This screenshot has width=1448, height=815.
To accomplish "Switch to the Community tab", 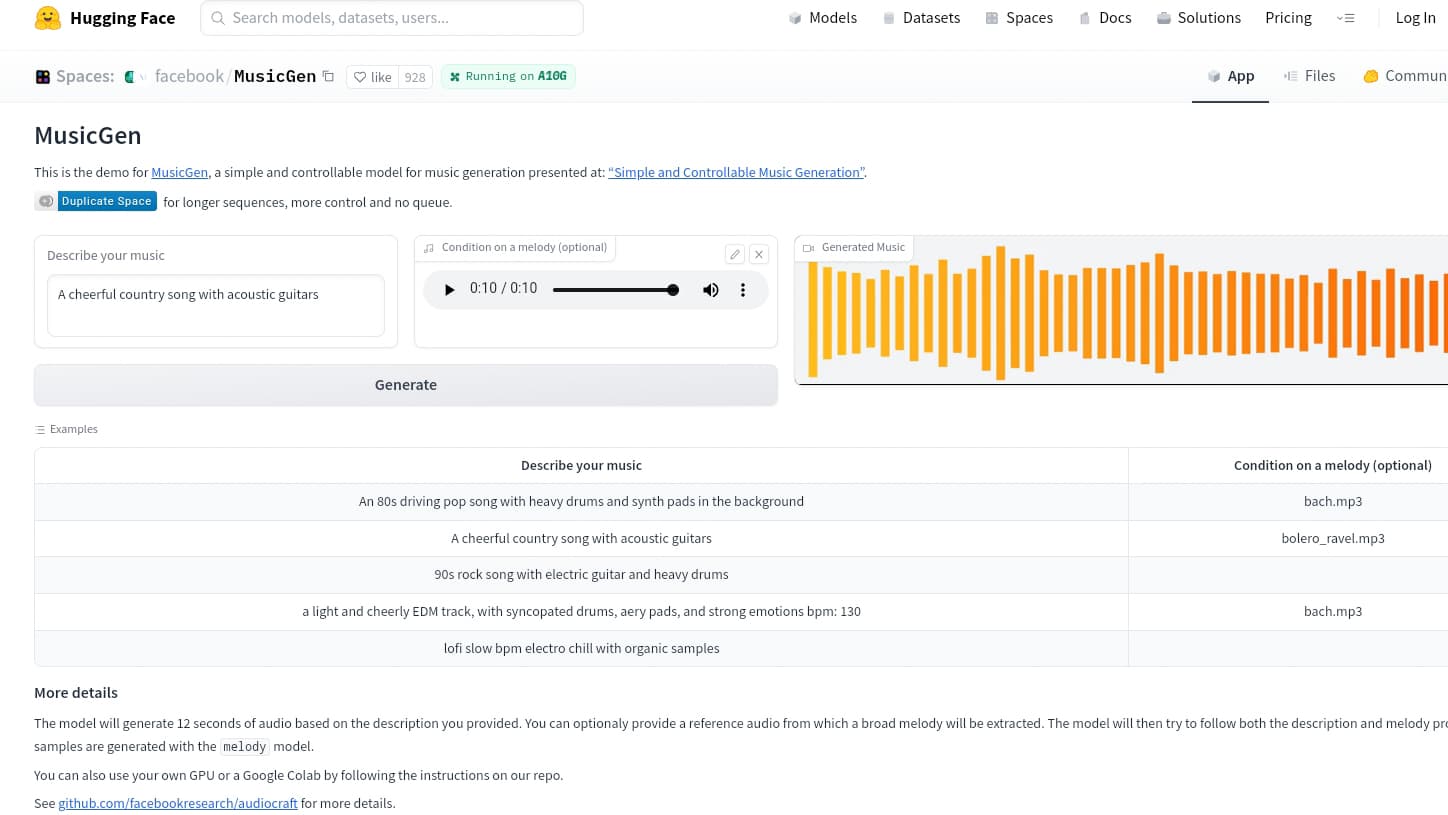I will click(x=1405, y=76).
